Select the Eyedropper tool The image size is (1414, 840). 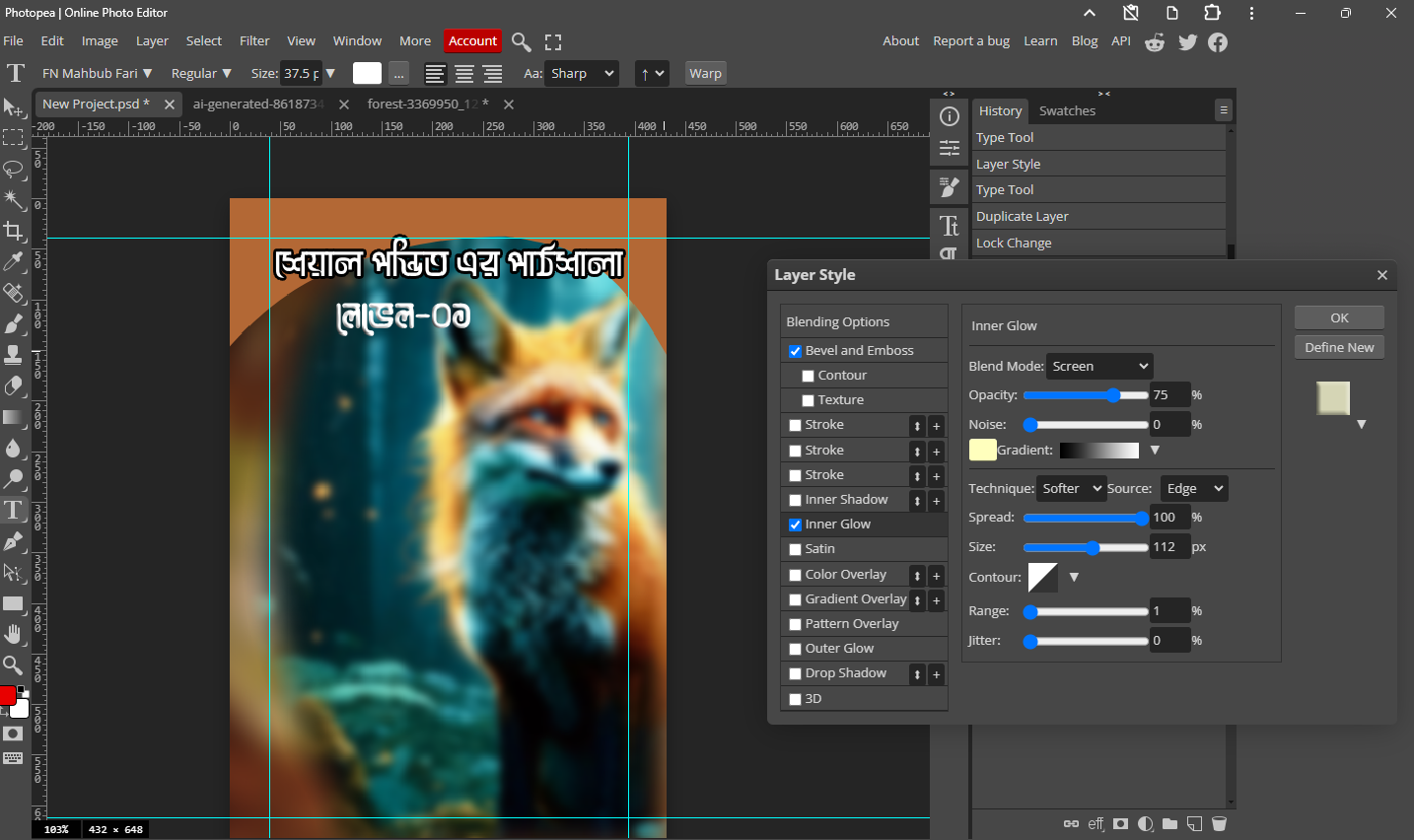coord(13,261)
